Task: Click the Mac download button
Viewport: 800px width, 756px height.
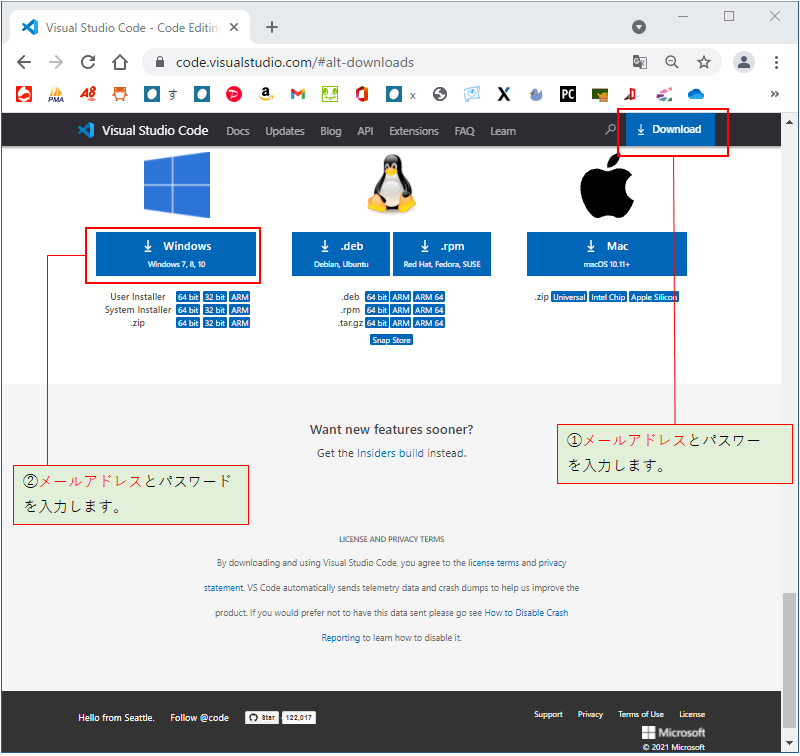Action: tap(607, 254)
